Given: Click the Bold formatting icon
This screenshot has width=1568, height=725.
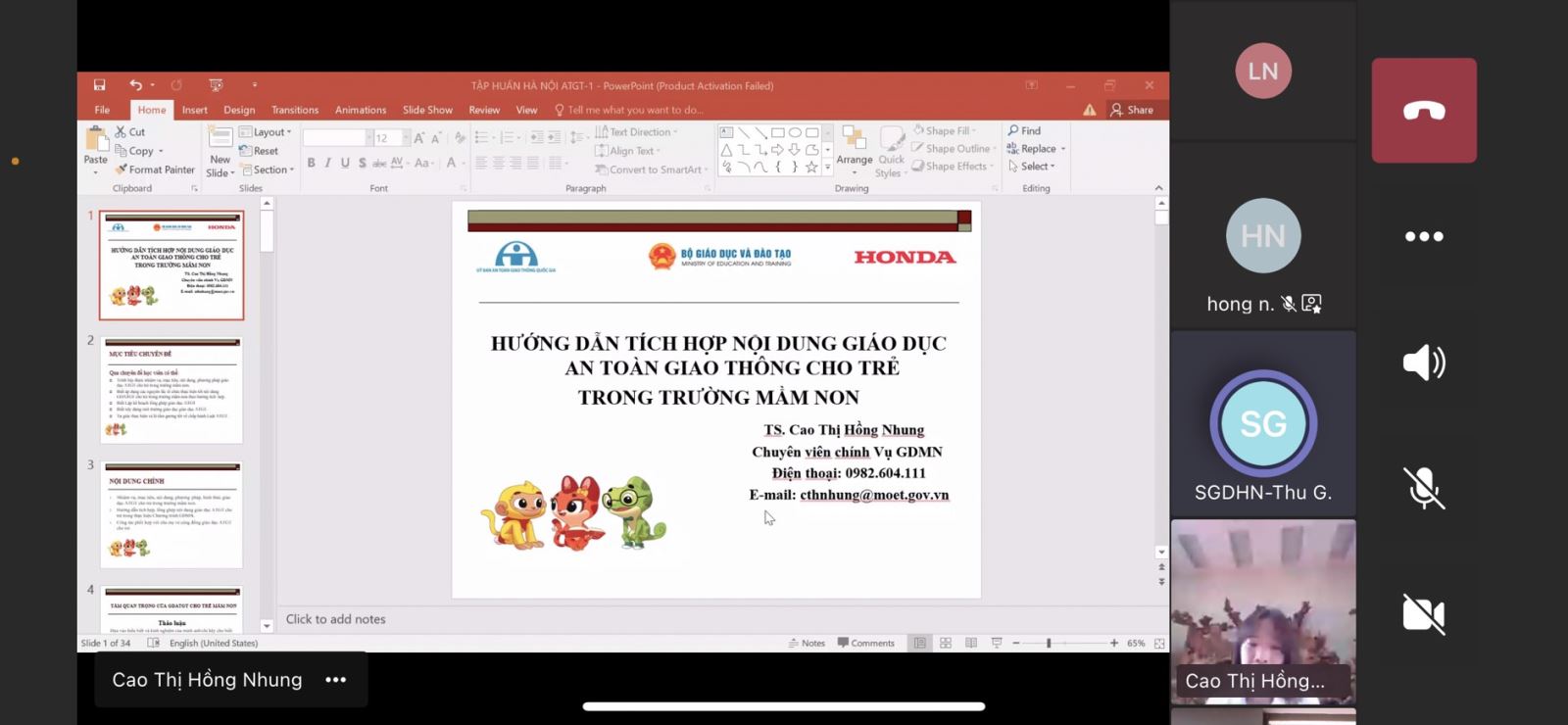Looking at the screenshot, I should point(311,163).
